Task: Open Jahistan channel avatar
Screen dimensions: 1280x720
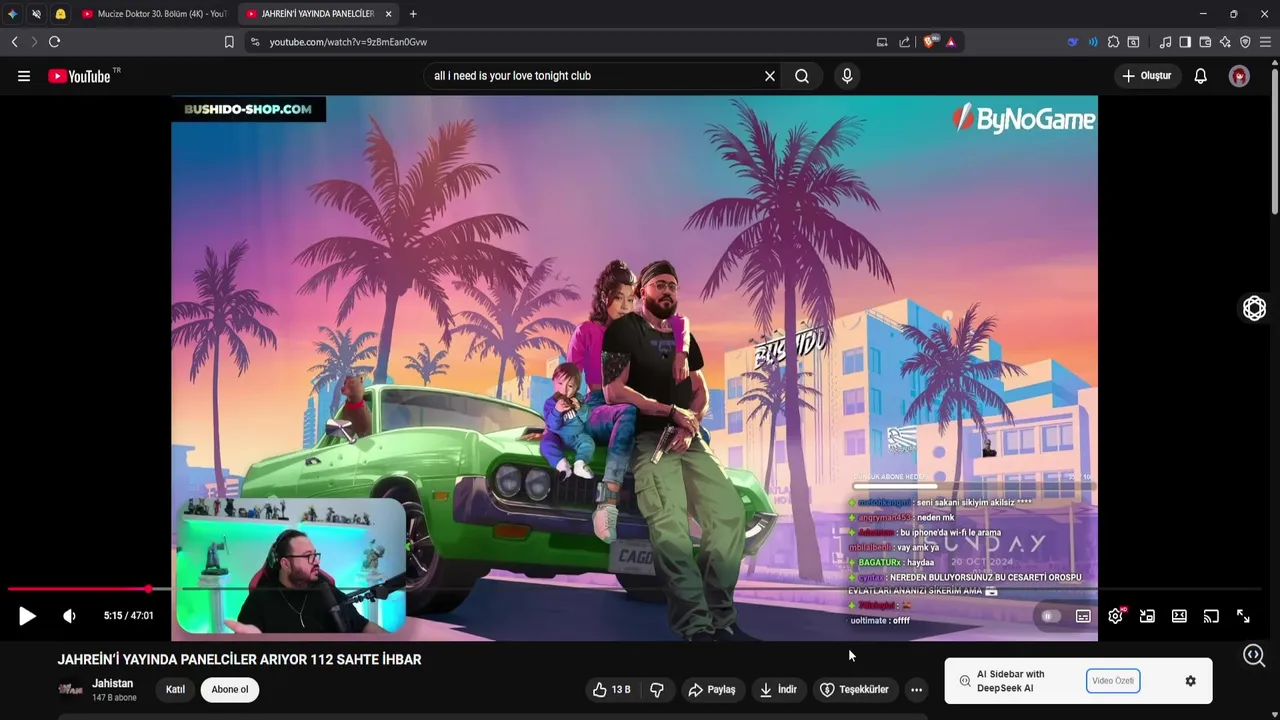Action: pyautogui.click(x=70, y=689)
